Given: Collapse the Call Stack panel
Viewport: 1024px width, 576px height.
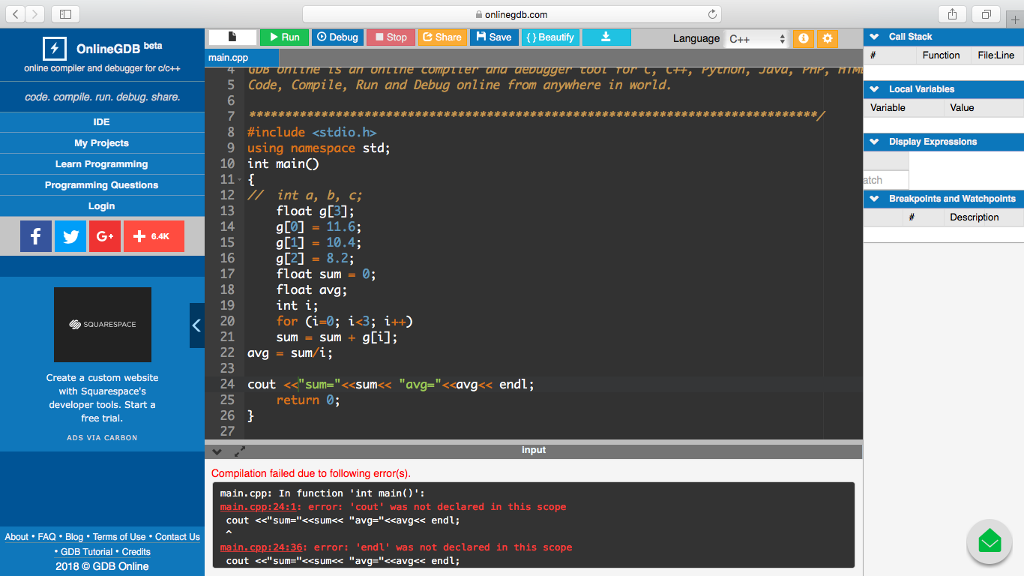Looking at the screenshot, I should 874,37.
